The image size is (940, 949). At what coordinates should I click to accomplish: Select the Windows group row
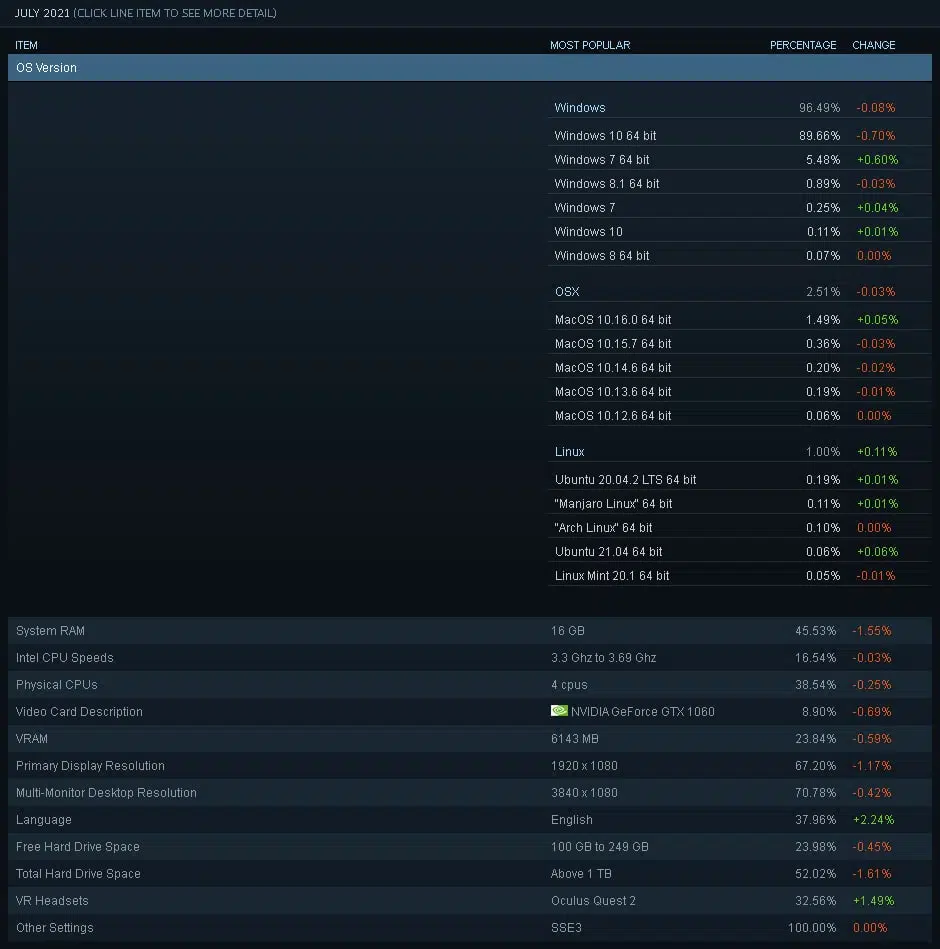click(x=740, y=108)
